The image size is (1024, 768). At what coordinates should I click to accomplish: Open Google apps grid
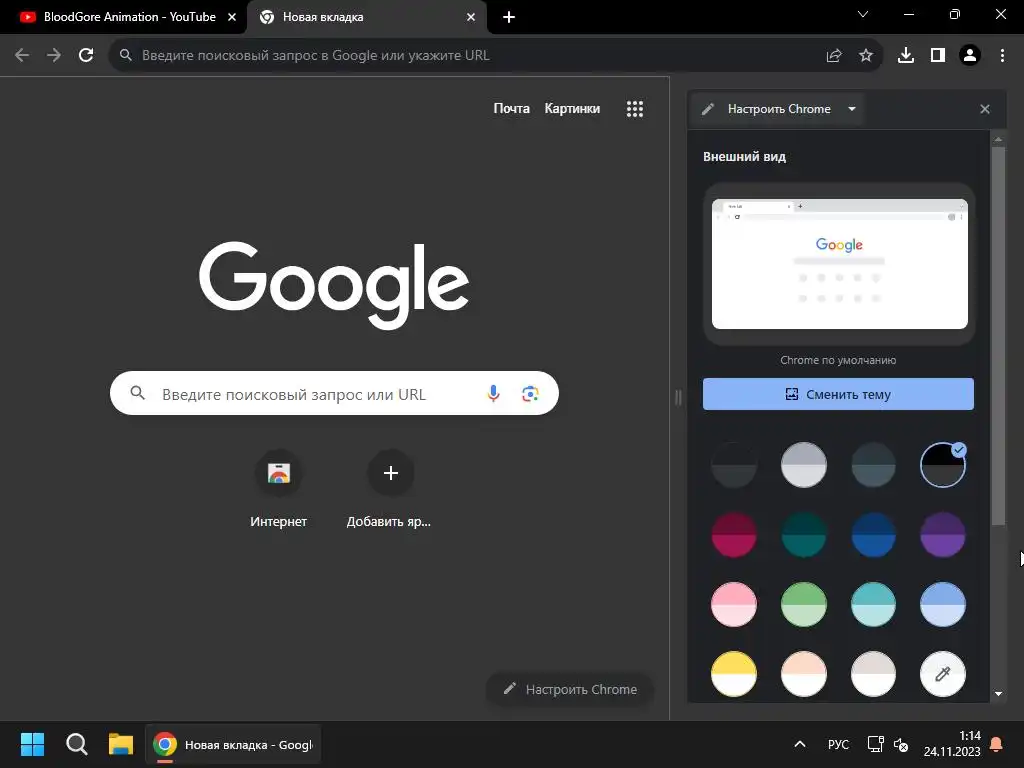pos(635,109)
